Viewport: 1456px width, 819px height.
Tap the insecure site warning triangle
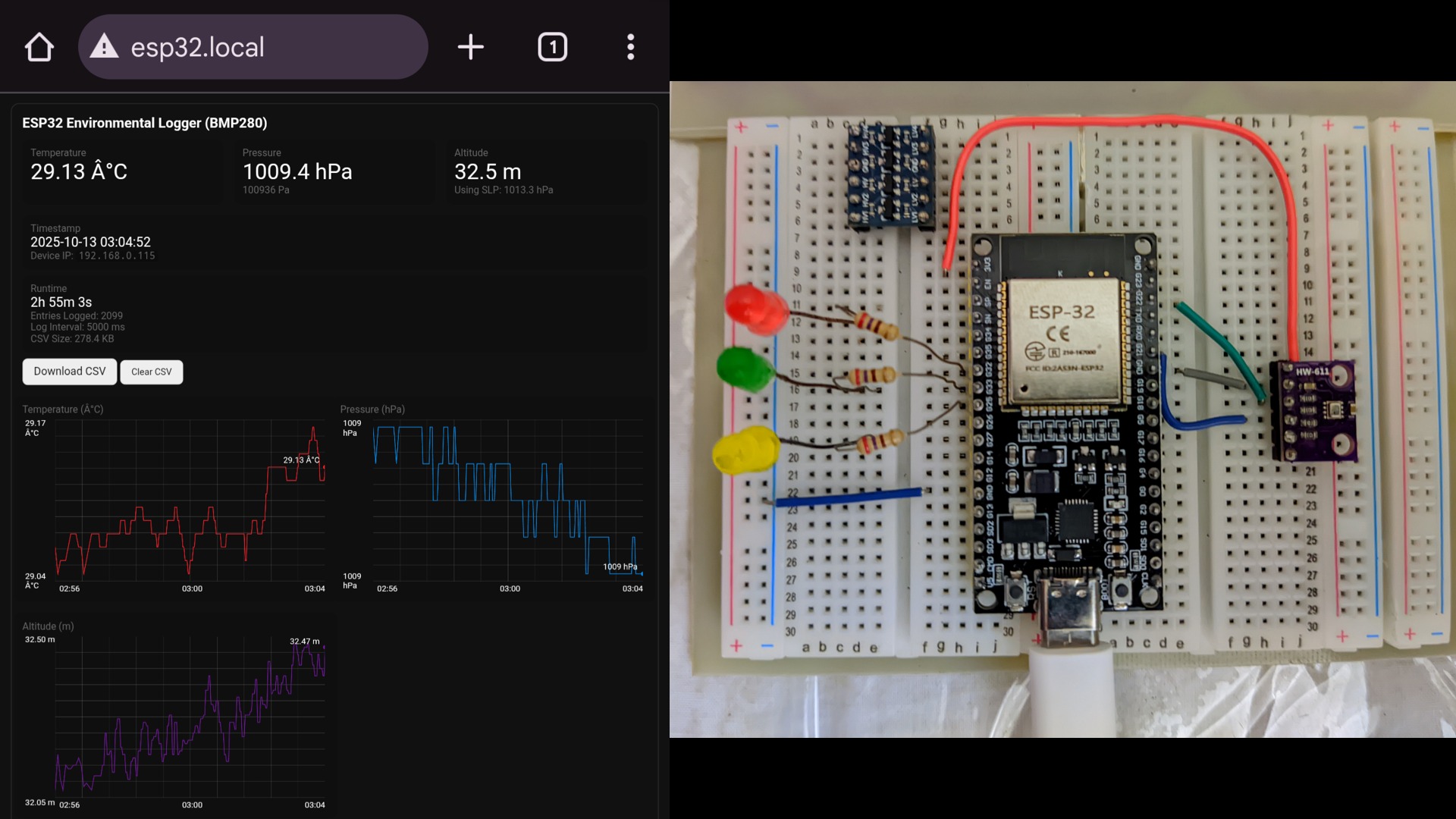coord(104,47)
